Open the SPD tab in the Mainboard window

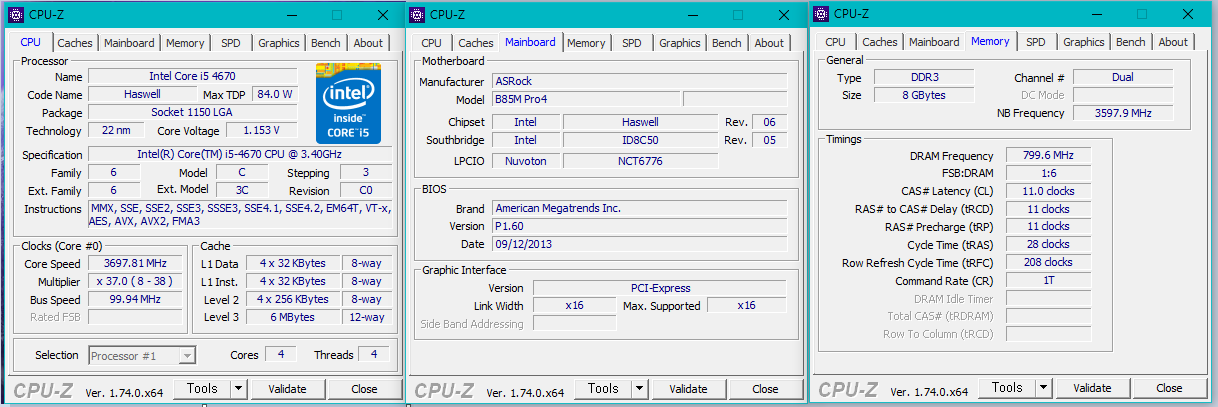click(632, 43)
